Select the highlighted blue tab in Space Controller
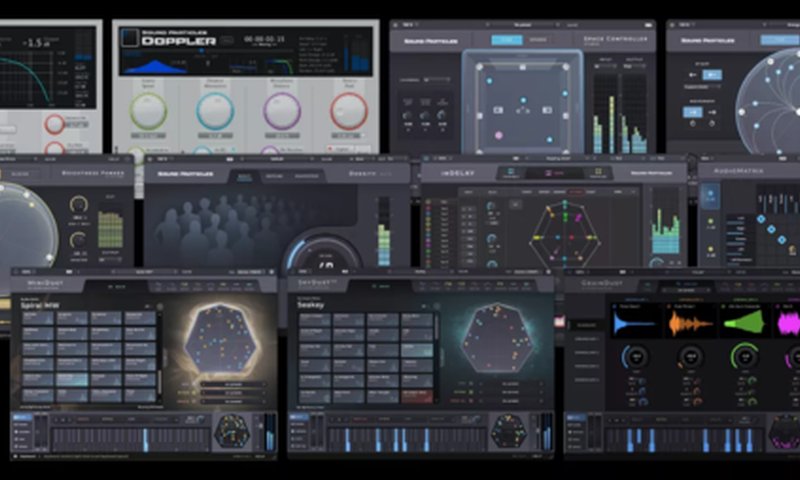 pyautogui.click(x=507, y=40)
